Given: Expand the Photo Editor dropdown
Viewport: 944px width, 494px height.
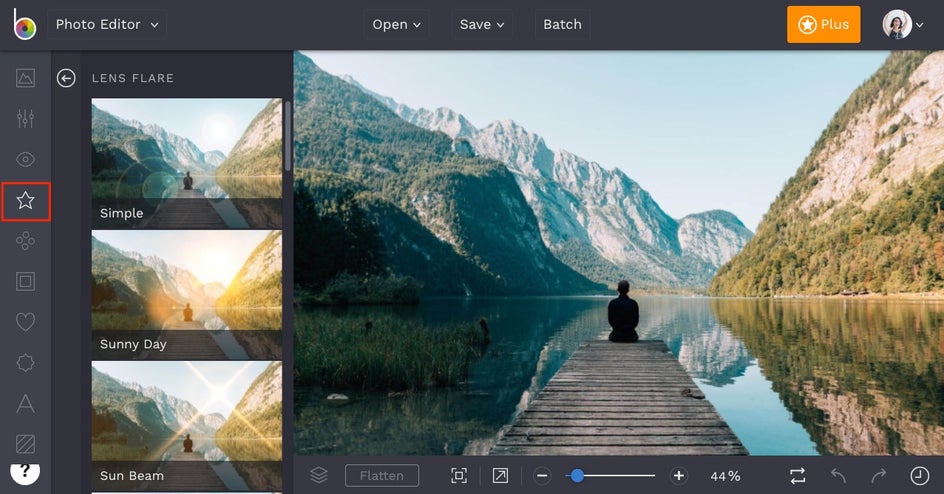Looking at the screenshot, I should [107, 25].
